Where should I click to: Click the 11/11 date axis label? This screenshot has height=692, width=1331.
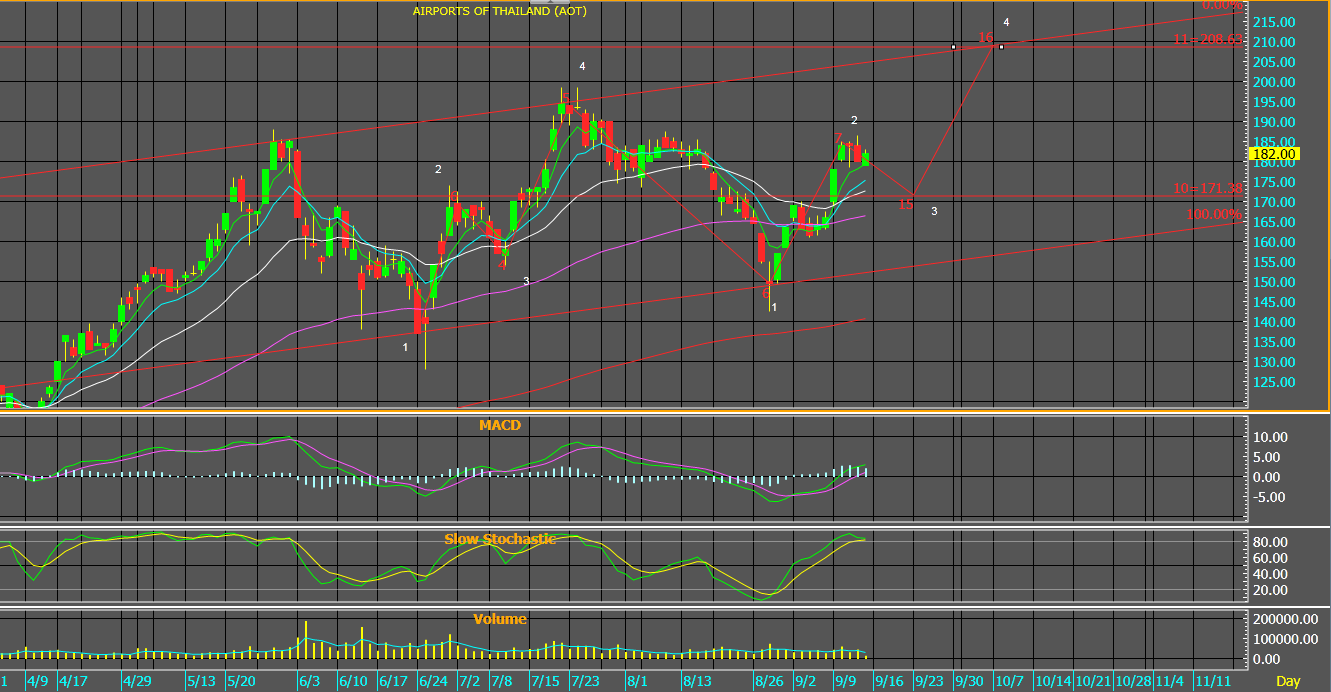(1214, 681)
